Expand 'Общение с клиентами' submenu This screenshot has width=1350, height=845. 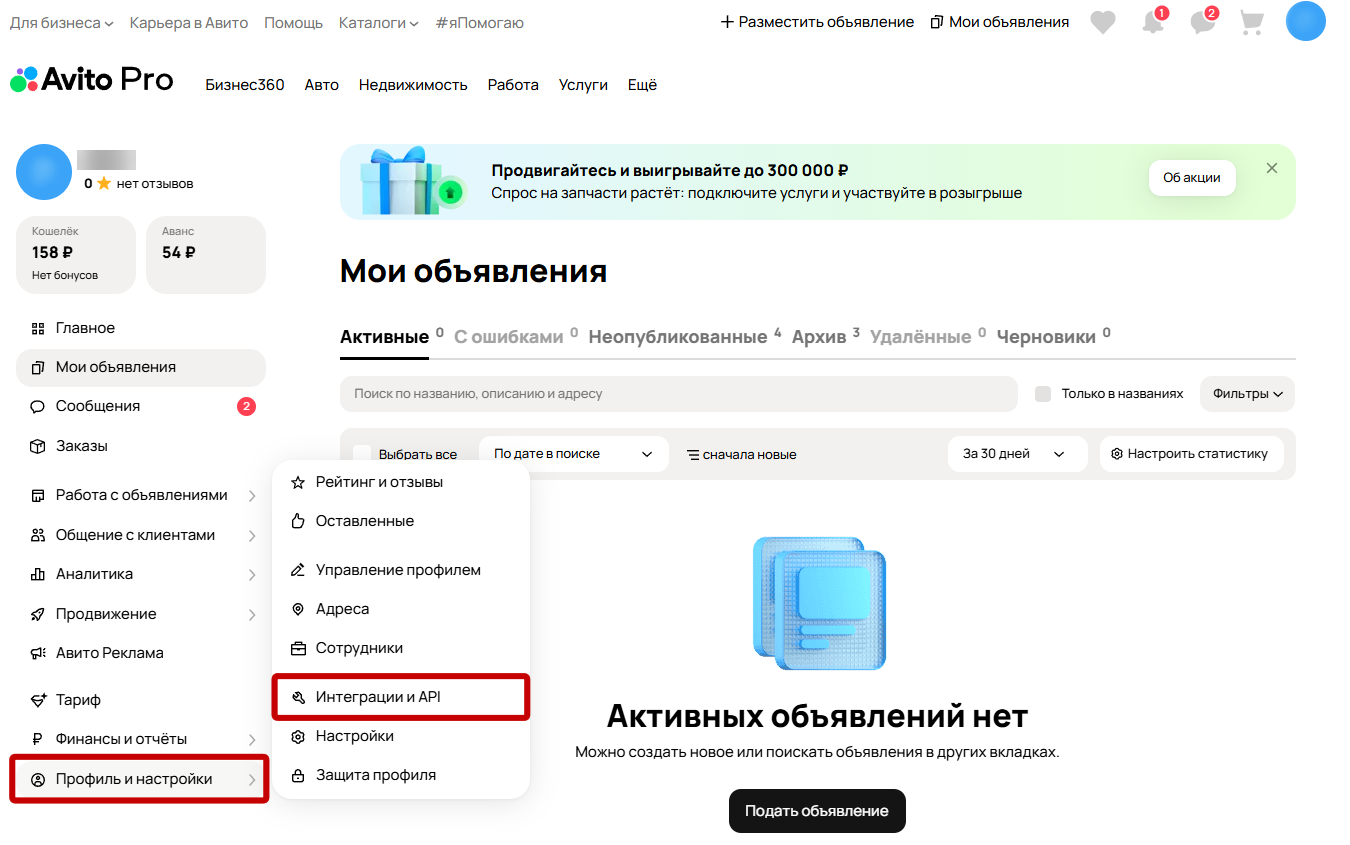click(141, 535)
